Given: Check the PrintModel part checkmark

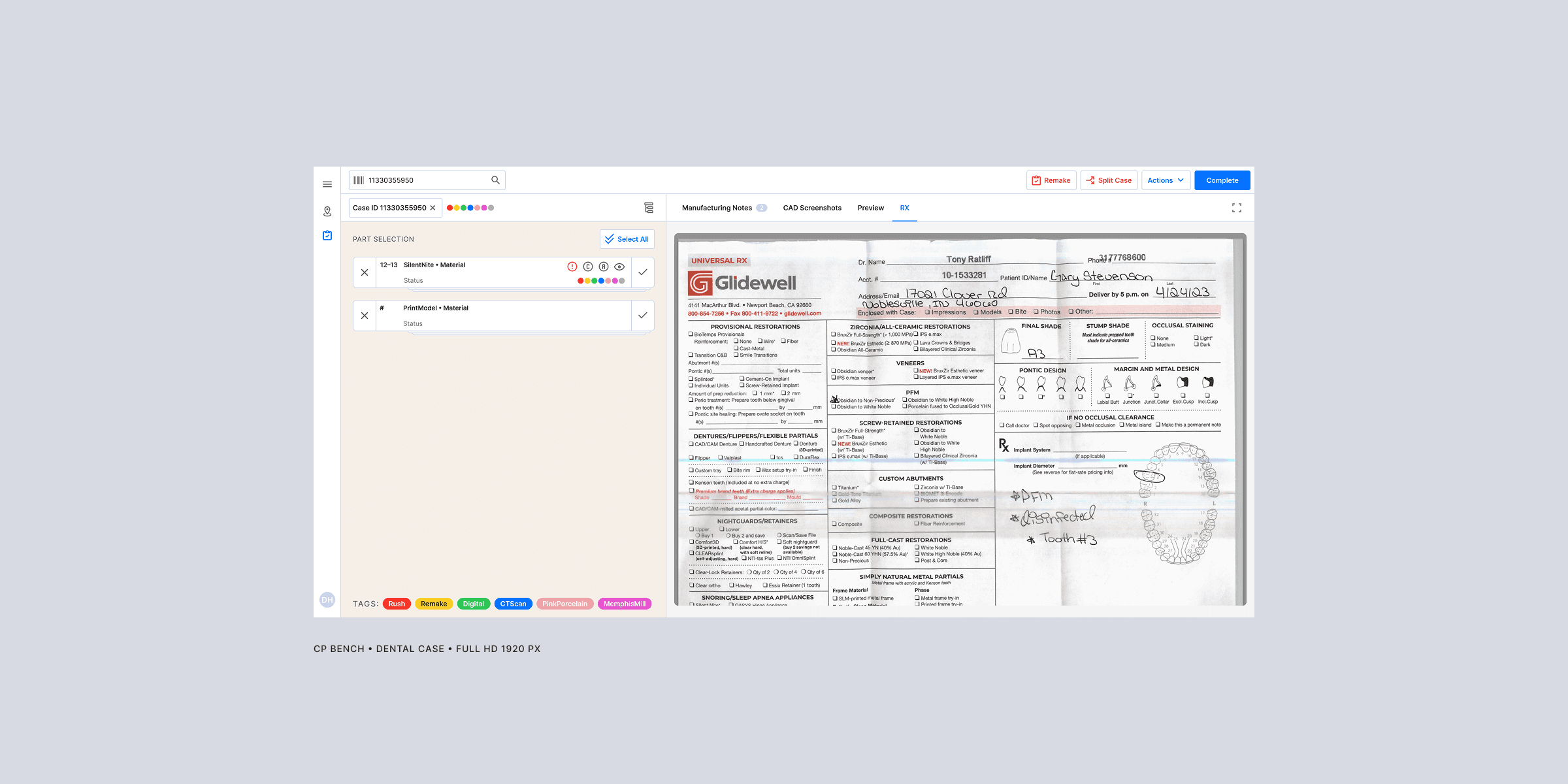Looking at the screenshot, I should click(643, 316).
